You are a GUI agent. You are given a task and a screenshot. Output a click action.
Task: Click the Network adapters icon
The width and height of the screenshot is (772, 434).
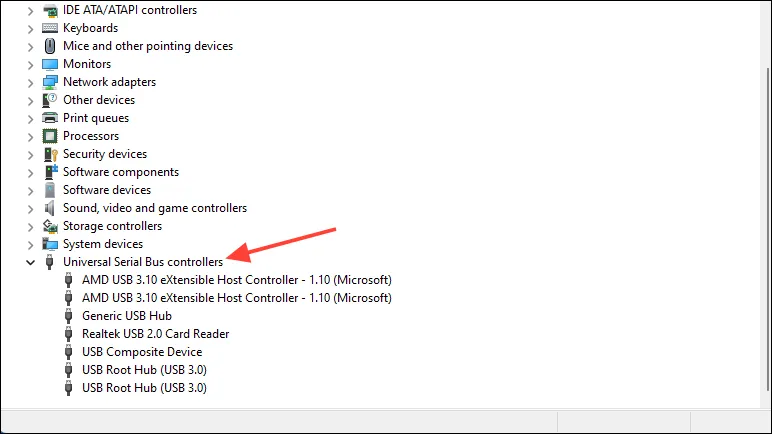point(50,82)
